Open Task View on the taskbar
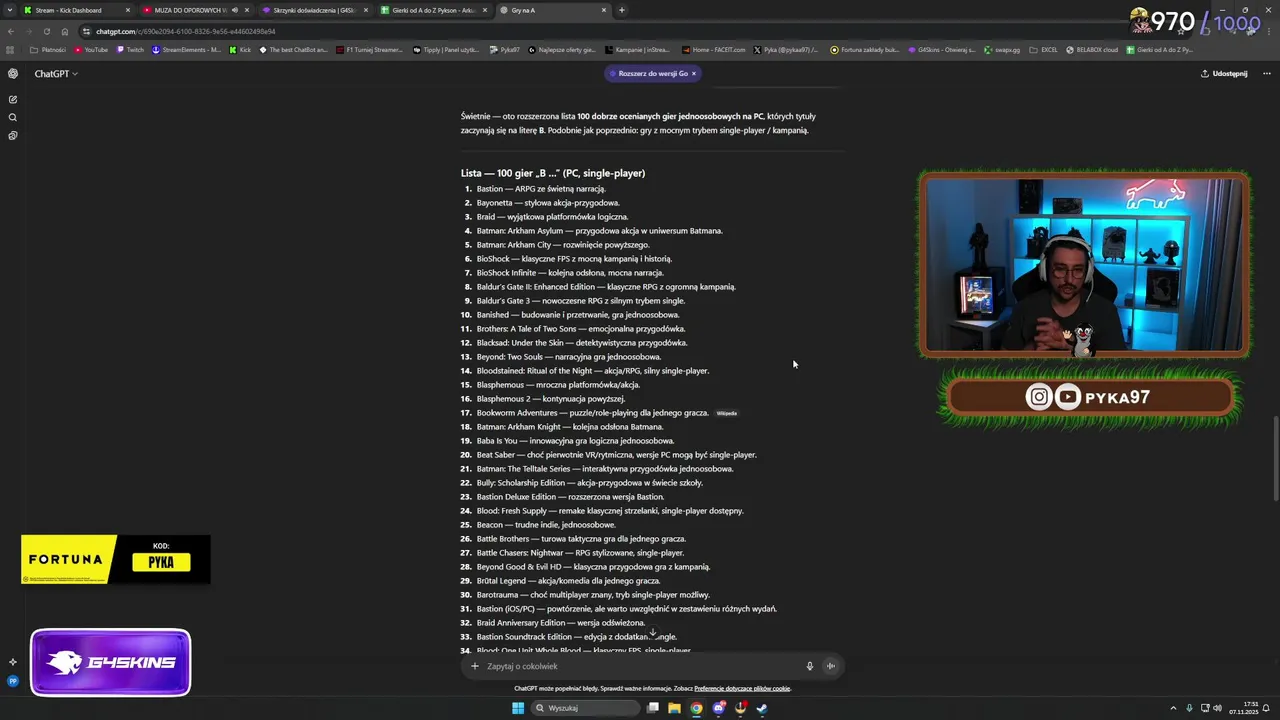The height and width of the screenshot is (720, 1280). pyautogui.click(x=653, y=708)
